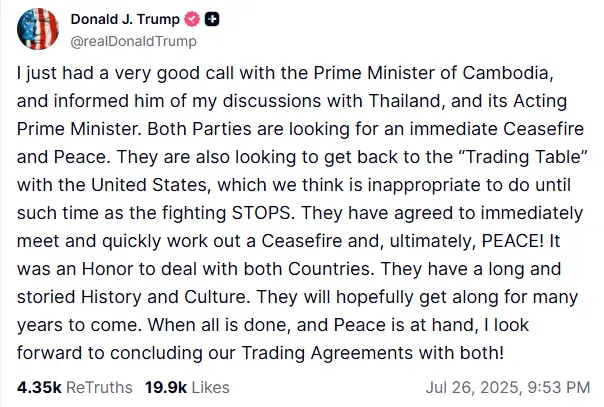The image size is (604, 407).
Task: View the 19.9k likes number
Action: point(166,387)
